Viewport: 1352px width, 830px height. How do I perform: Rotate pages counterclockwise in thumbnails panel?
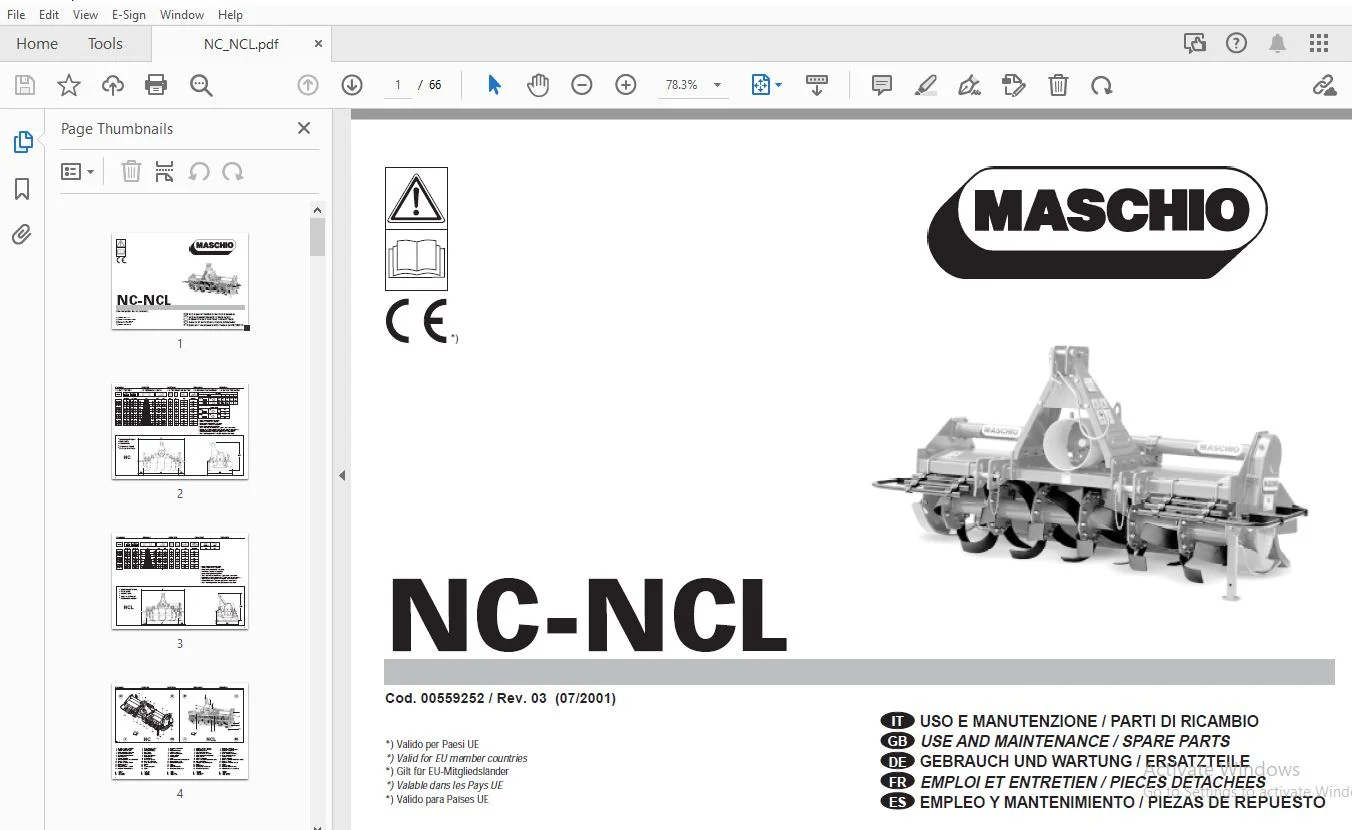click(x=199, y=172)
